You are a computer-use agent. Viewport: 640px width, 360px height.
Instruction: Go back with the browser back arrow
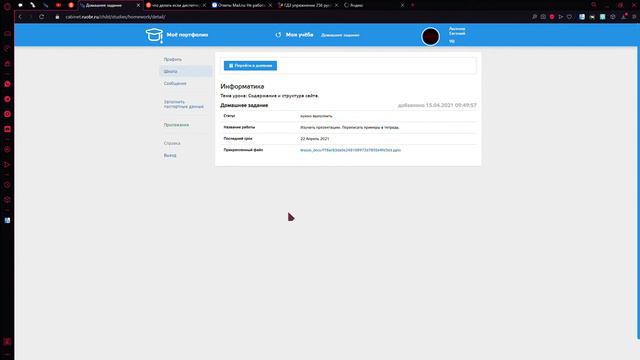point(20,17)
